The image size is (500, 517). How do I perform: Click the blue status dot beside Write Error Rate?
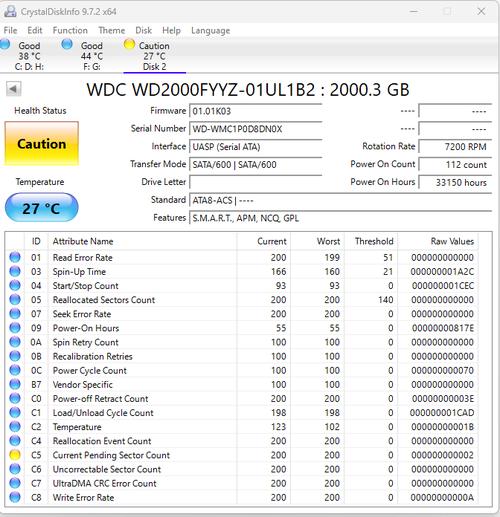tap(15, 497)
